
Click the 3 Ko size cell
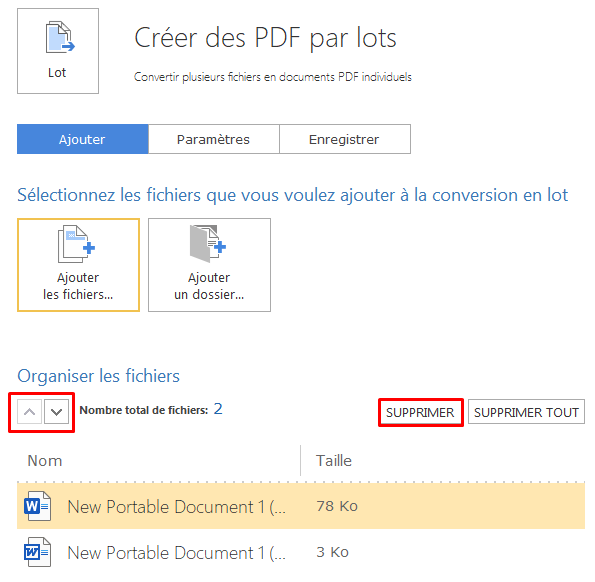coord(332,552)
